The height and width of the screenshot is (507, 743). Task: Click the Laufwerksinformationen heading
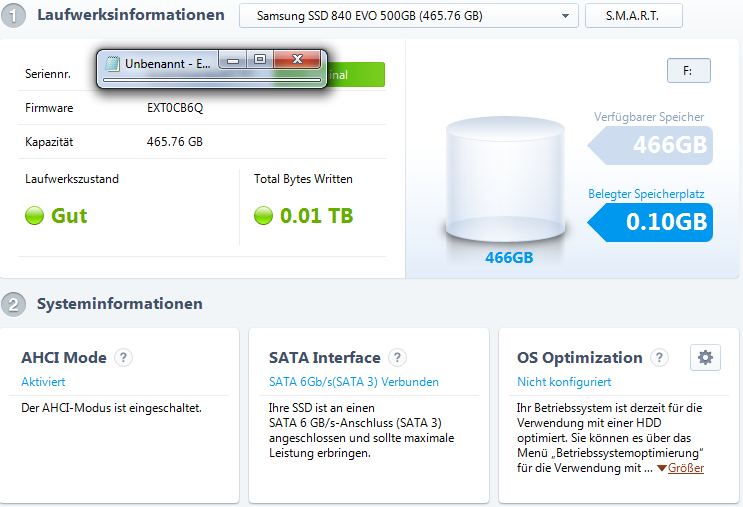[x=131, y=15]
